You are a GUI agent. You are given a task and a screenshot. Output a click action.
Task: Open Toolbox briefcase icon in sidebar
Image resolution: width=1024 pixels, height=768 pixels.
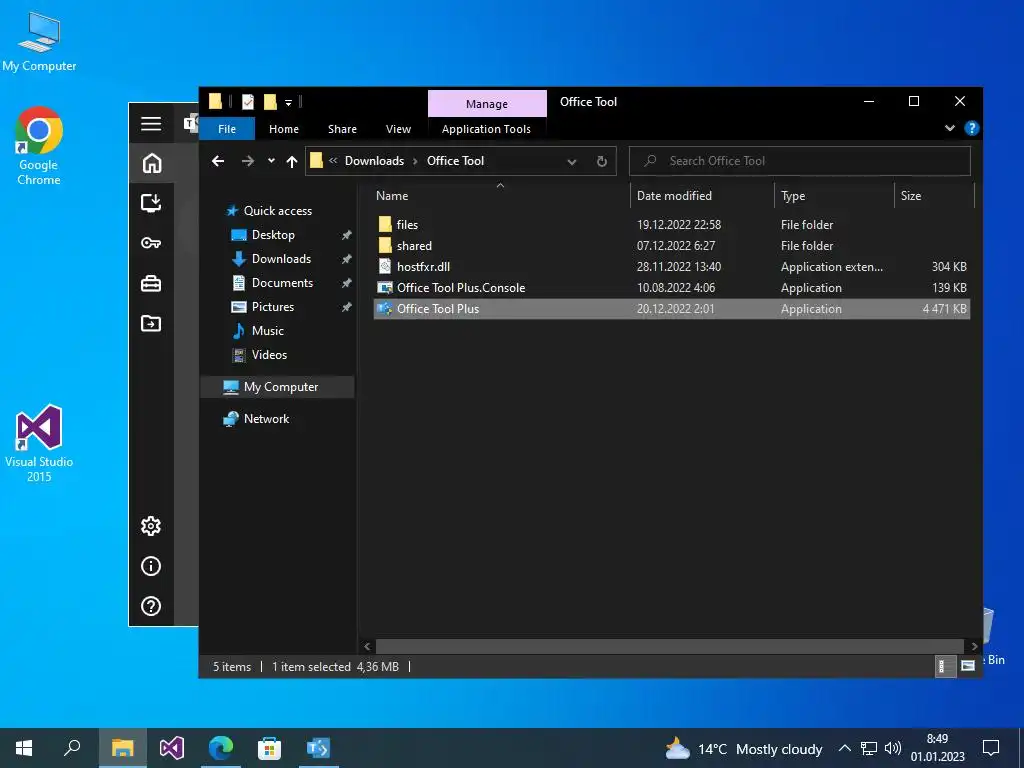tap(151, 283)
